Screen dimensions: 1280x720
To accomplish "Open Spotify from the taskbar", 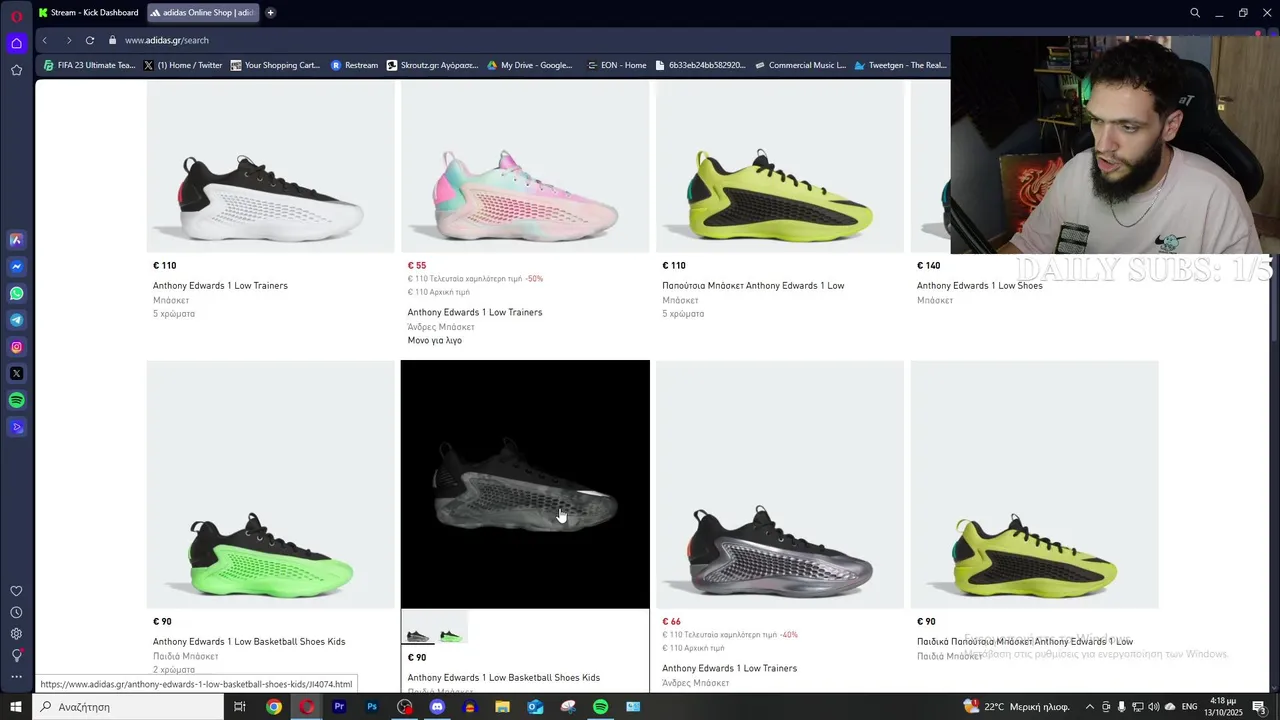I will point(600,707).
